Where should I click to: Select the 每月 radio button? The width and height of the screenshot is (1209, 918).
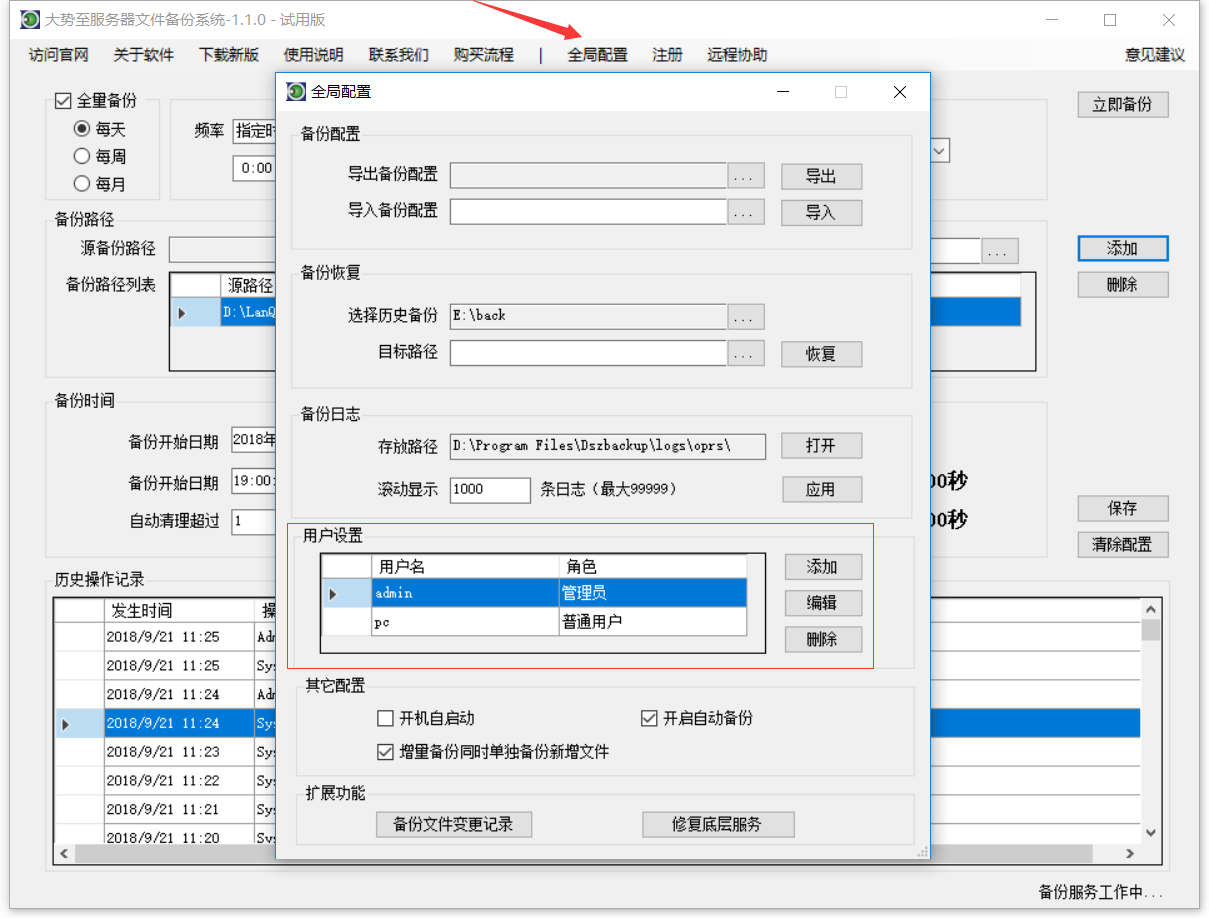click(x=82, y=184)
